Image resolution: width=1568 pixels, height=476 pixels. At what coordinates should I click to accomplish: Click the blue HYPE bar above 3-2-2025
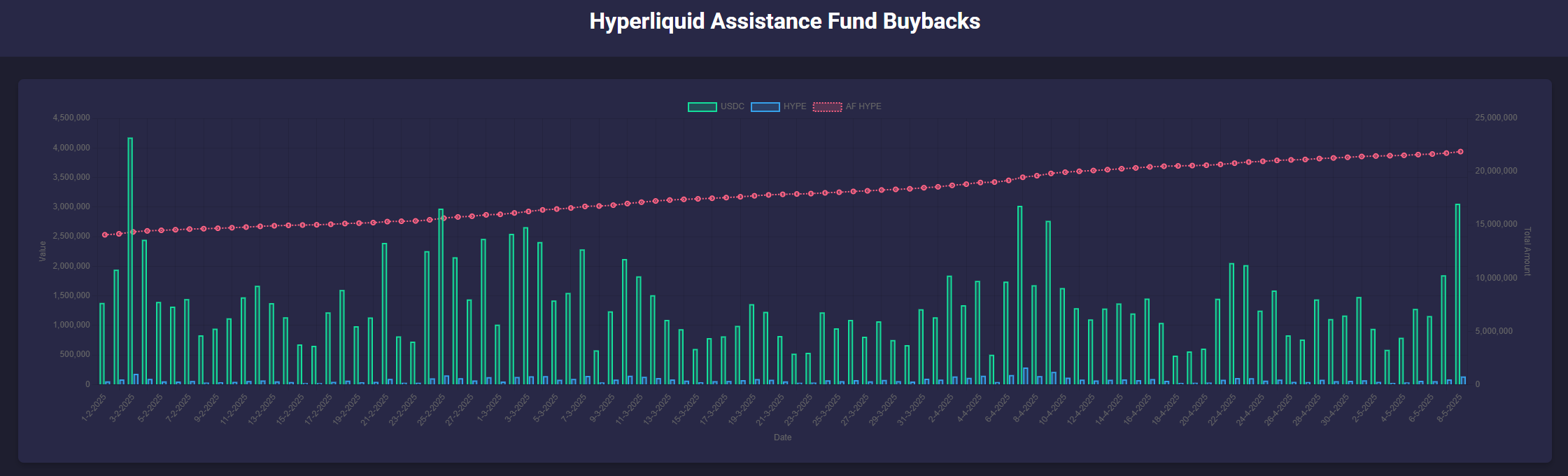coord(136,379)
